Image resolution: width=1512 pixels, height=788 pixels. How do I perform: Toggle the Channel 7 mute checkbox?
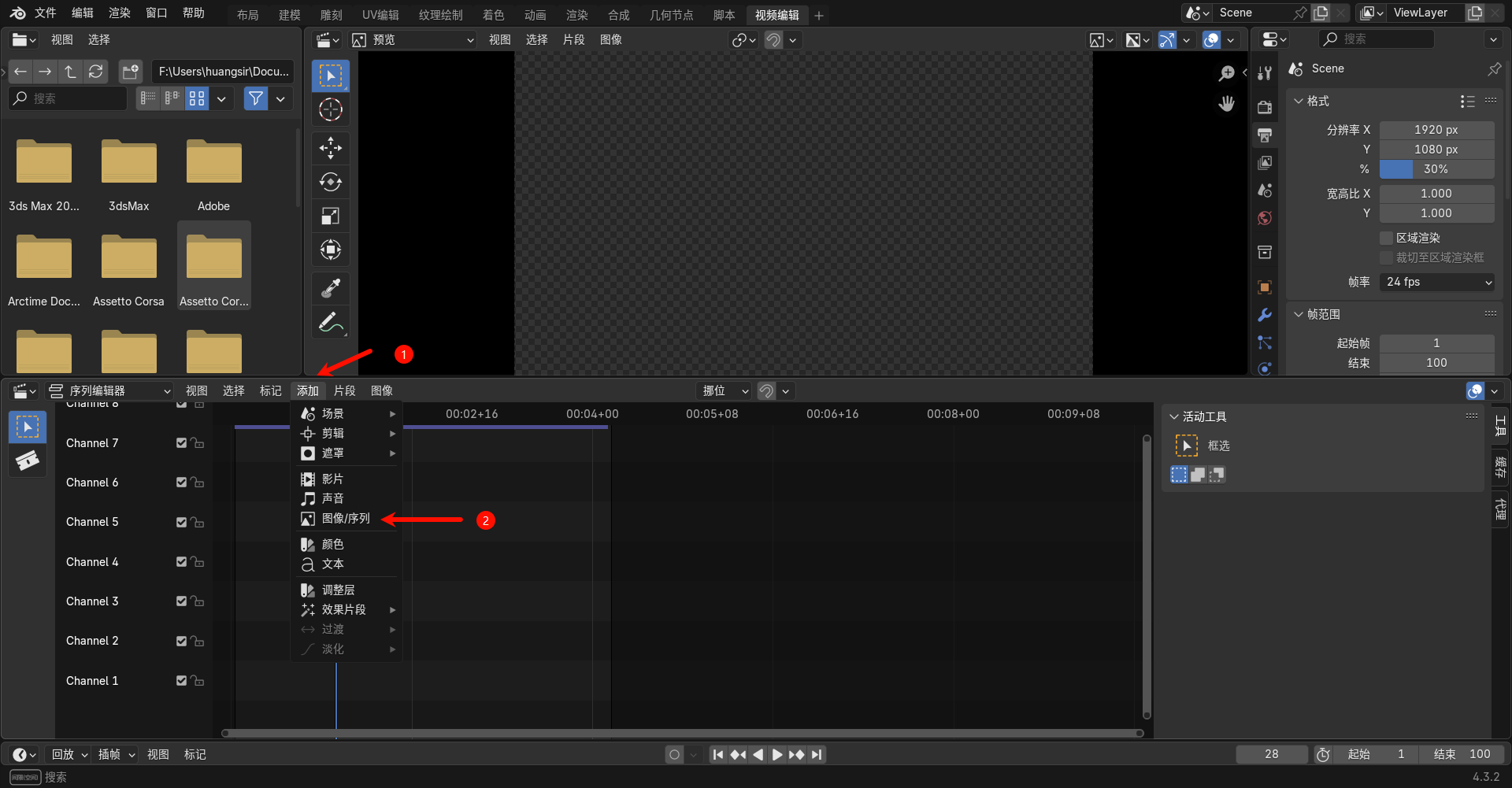(x=182, y=443)
